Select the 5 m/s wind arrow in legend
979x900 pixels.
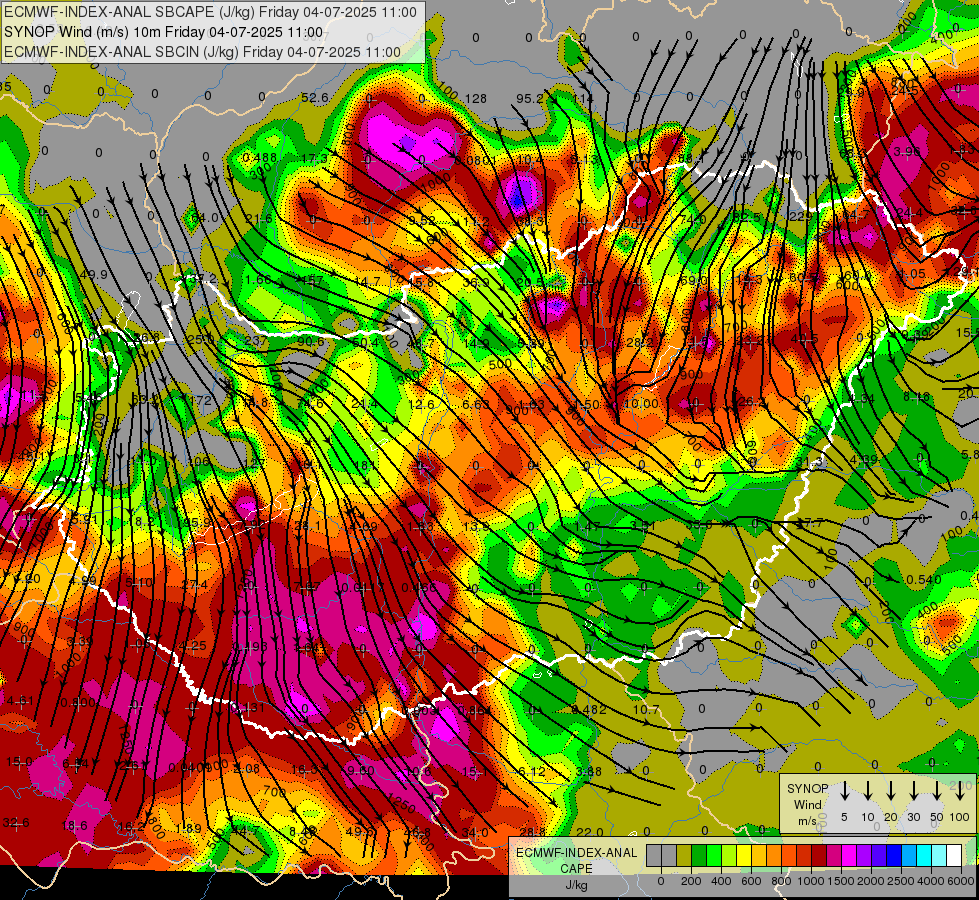tap(844, 791)
